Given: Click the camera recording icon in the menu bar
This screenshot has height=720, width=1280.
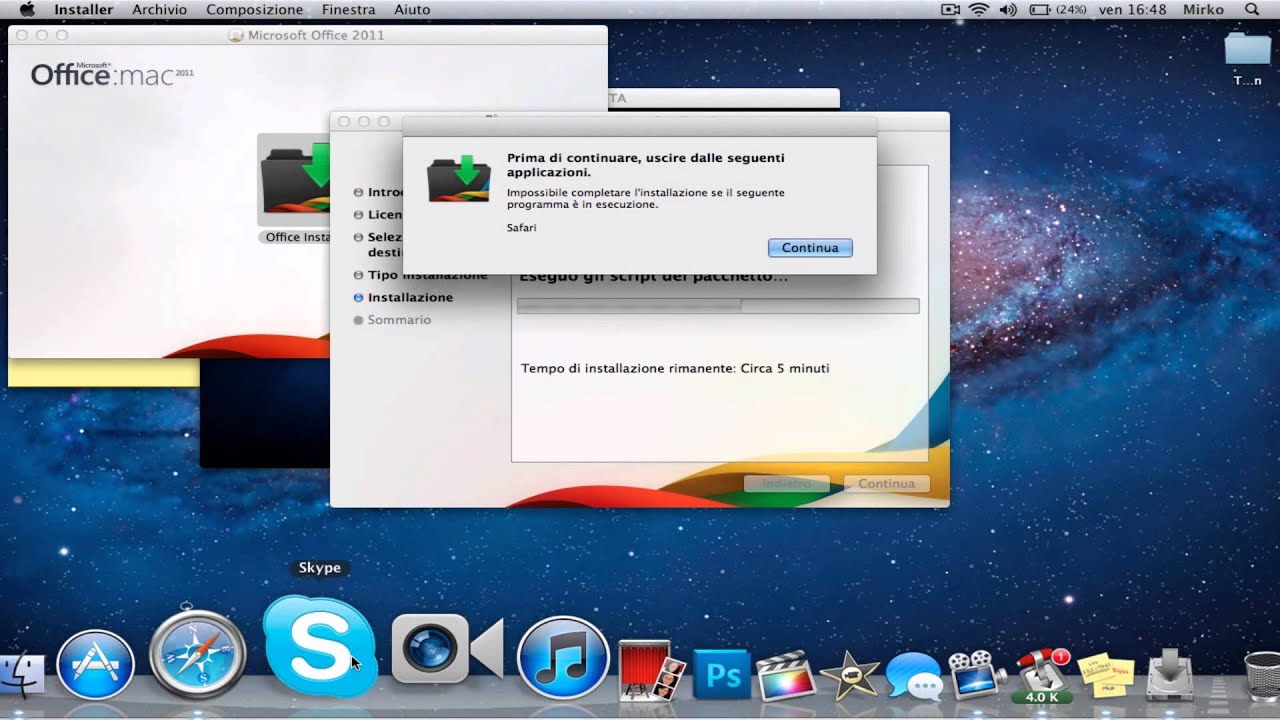Looking at the screenshot, I should tap(950, 9).
